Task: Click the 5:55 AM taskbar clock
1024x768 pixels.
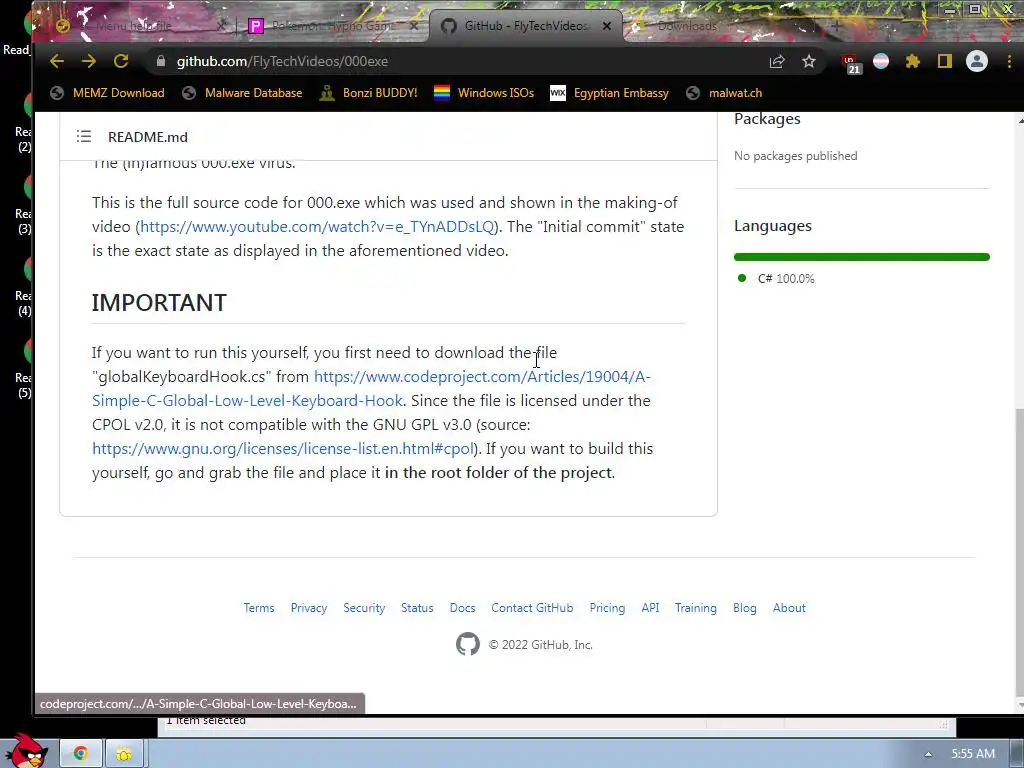Action: [x=973, y=754]
